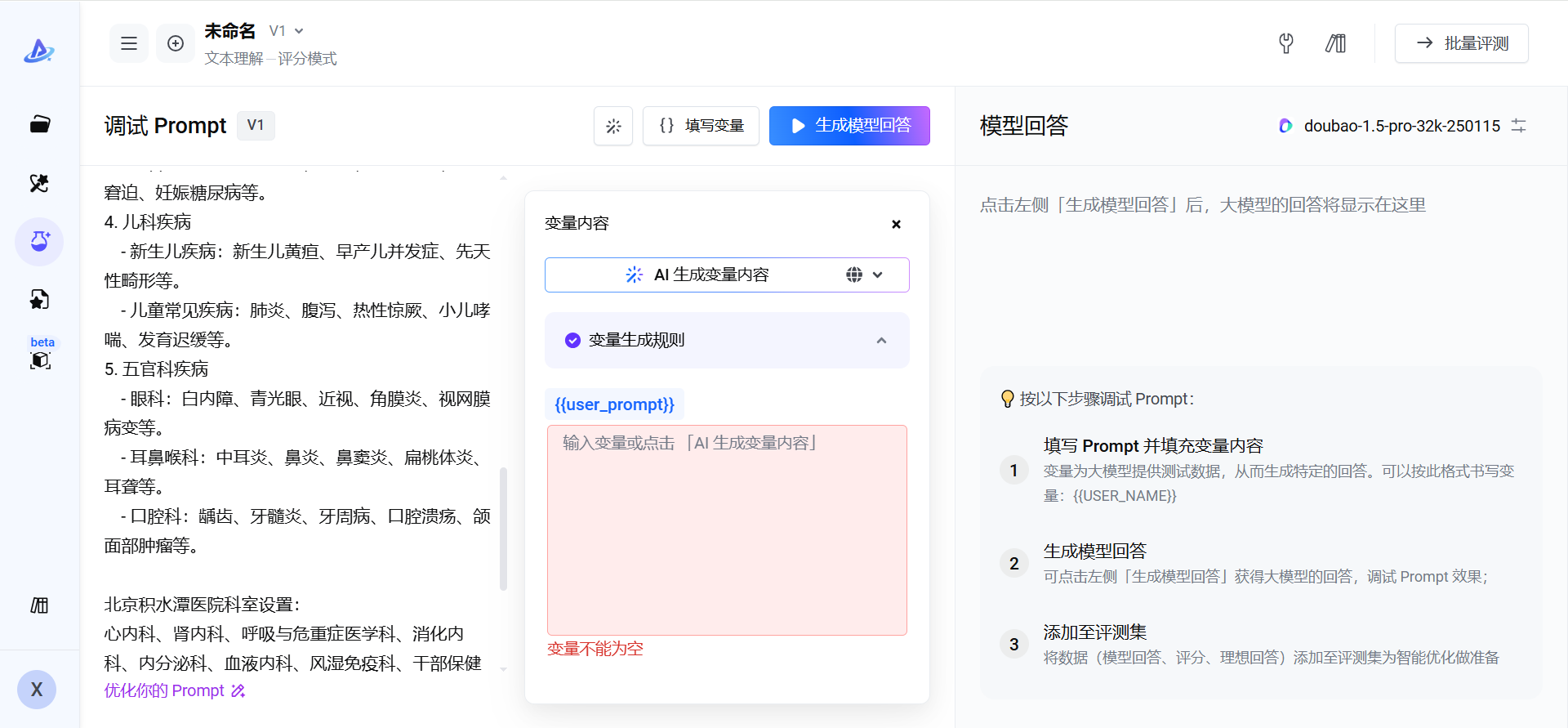Collapse the 变量生成规则 section
This screenshot has width=1568, height=728.
click(x=881, y=340)
